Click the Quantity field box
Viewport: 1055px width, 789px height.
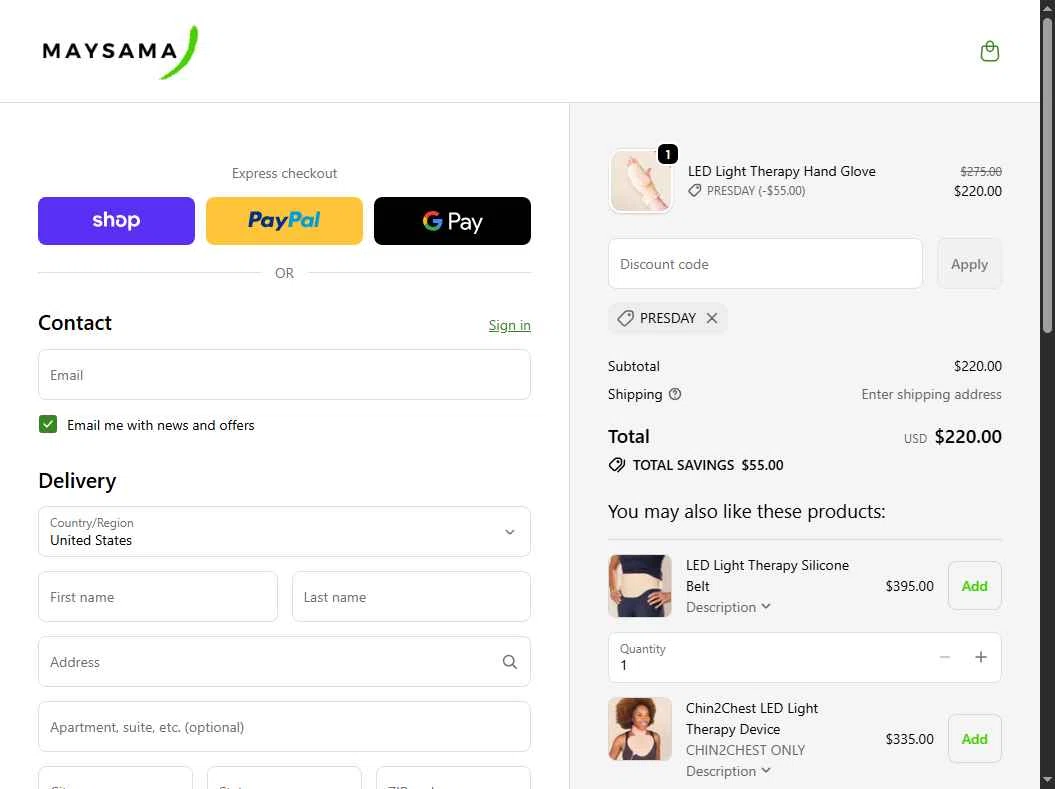(x=805, y=657)
